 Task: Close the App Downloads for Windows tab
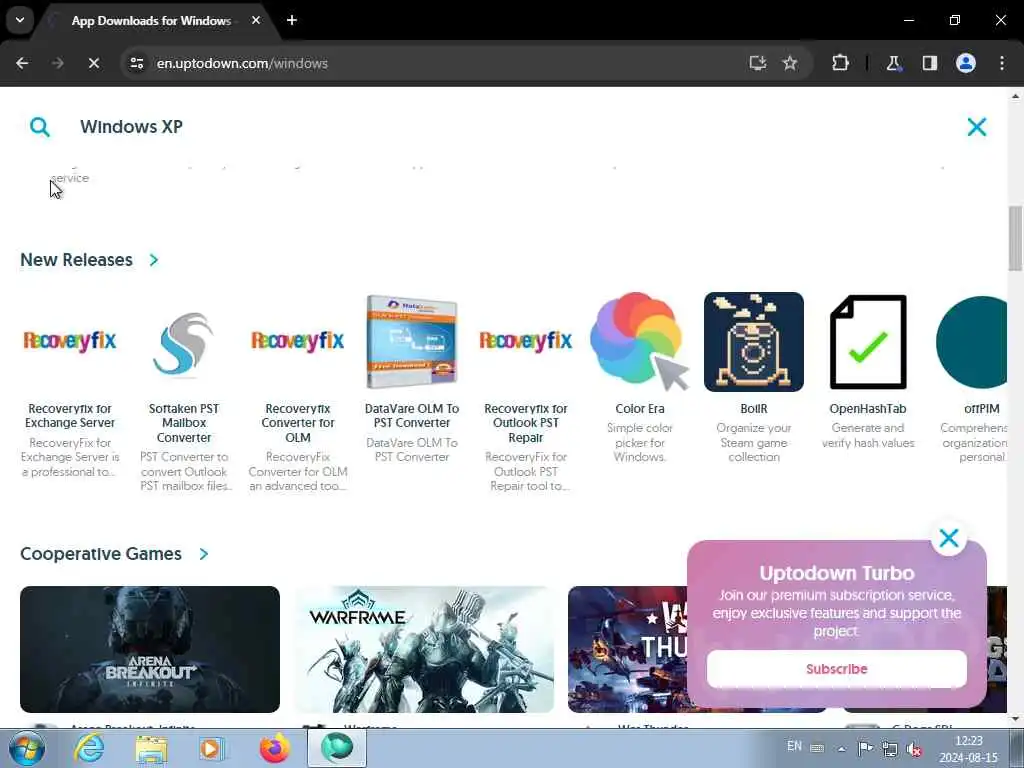pos(256,20)
